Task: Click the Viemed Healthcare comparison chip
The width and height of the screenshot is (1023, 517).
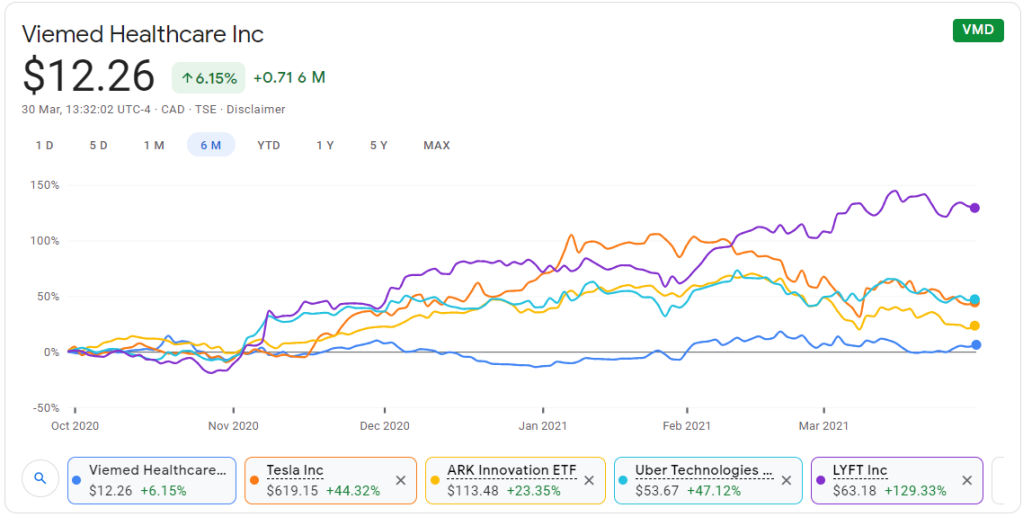Action: 151,480
